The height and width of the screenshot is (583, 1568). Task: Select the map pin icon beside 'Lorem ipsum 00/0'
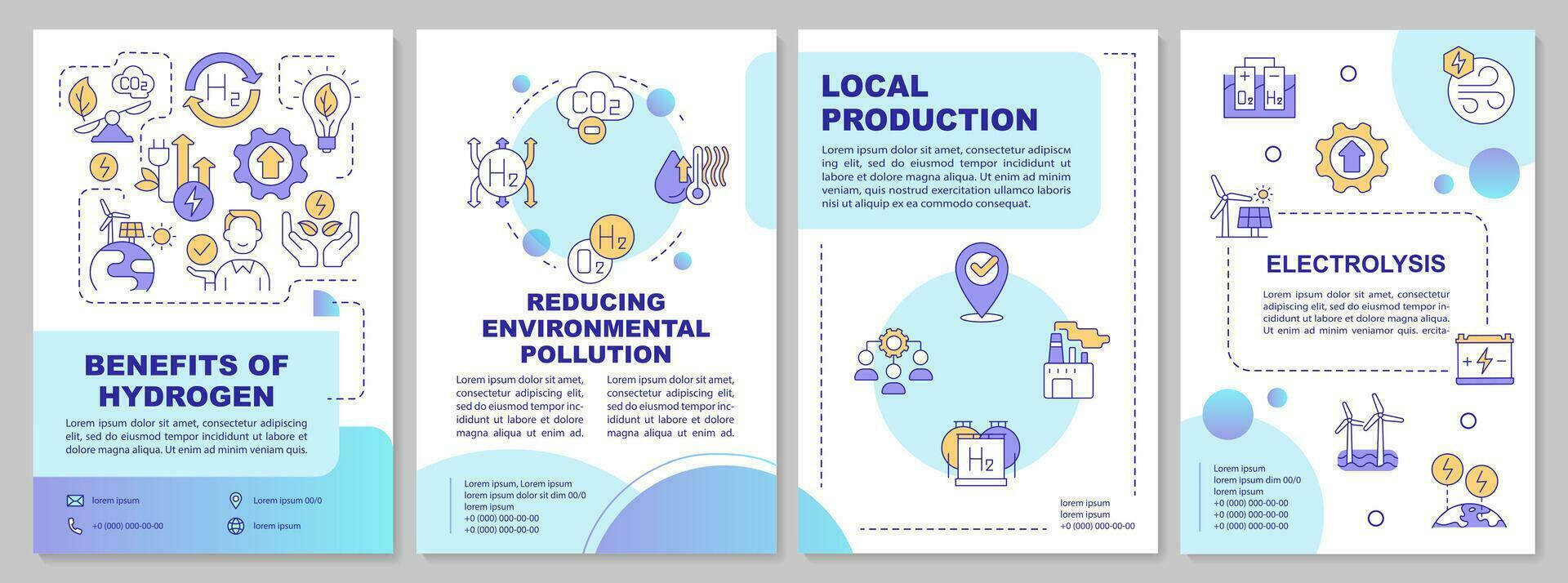(235, 501)
